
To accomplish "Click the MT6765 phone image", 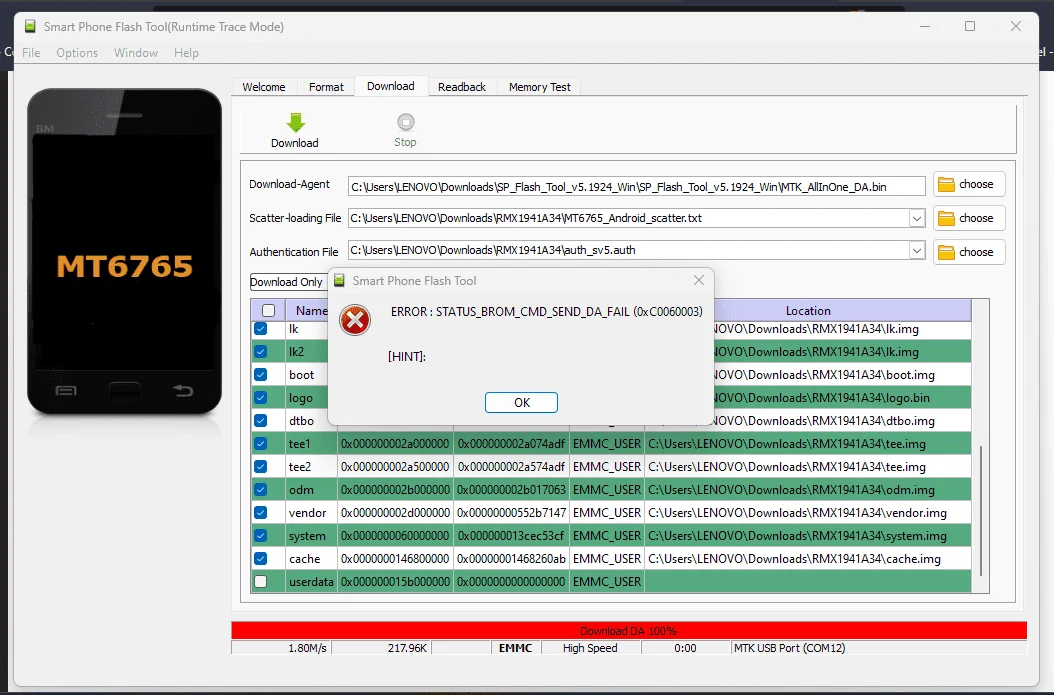I will (x=124, y=251).
